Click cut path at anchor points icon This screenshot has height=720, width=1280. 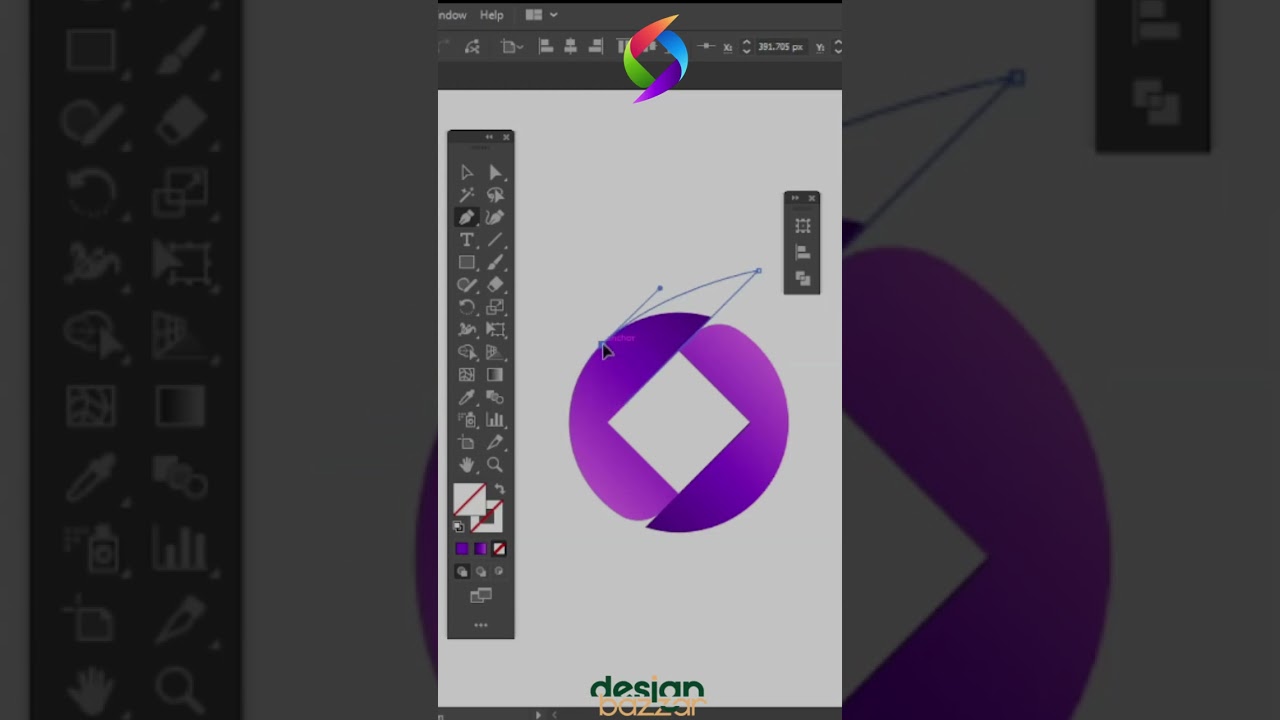tap(472, 47)
